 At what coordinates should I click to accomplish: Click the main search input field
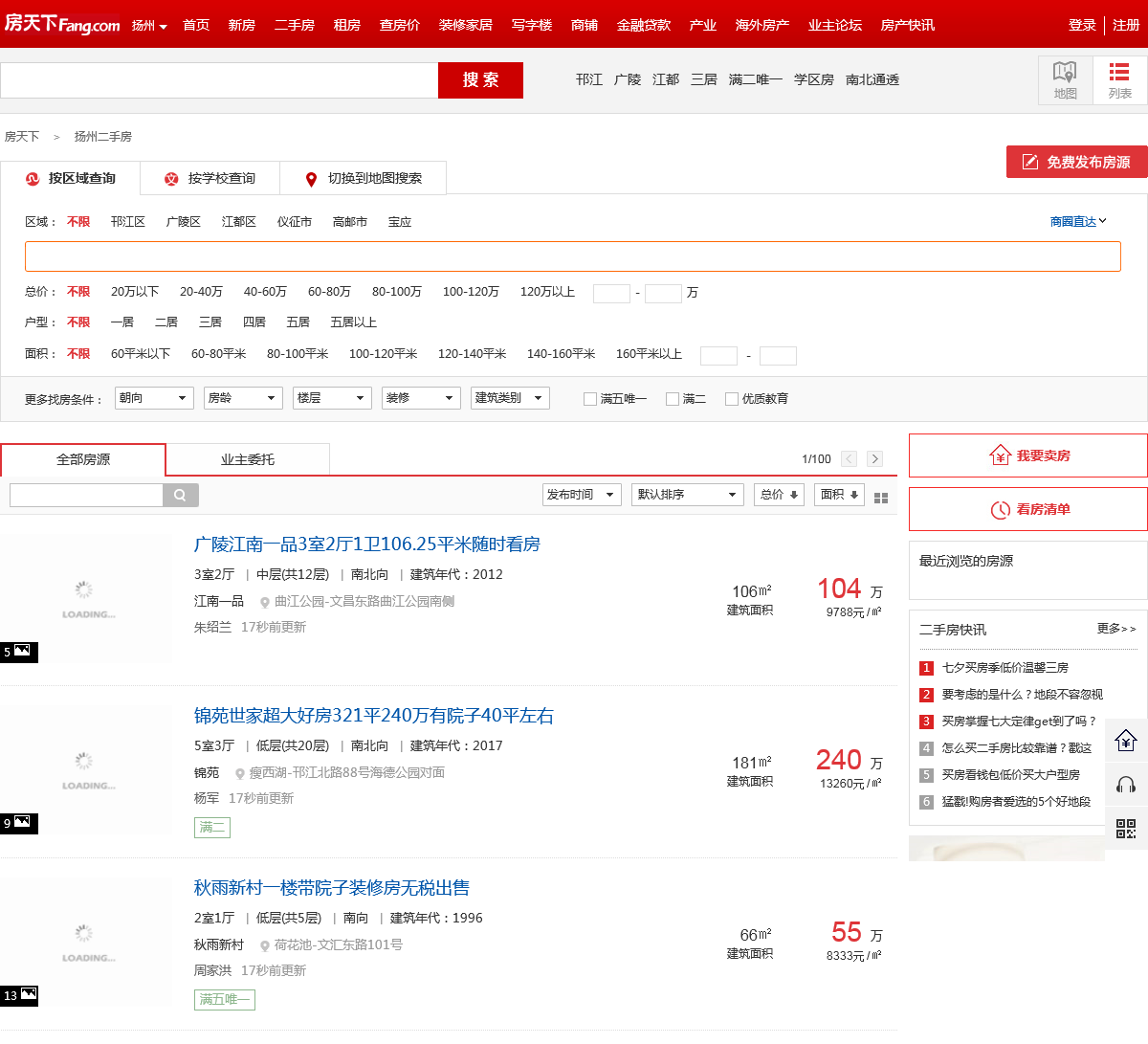pos(219,80)
